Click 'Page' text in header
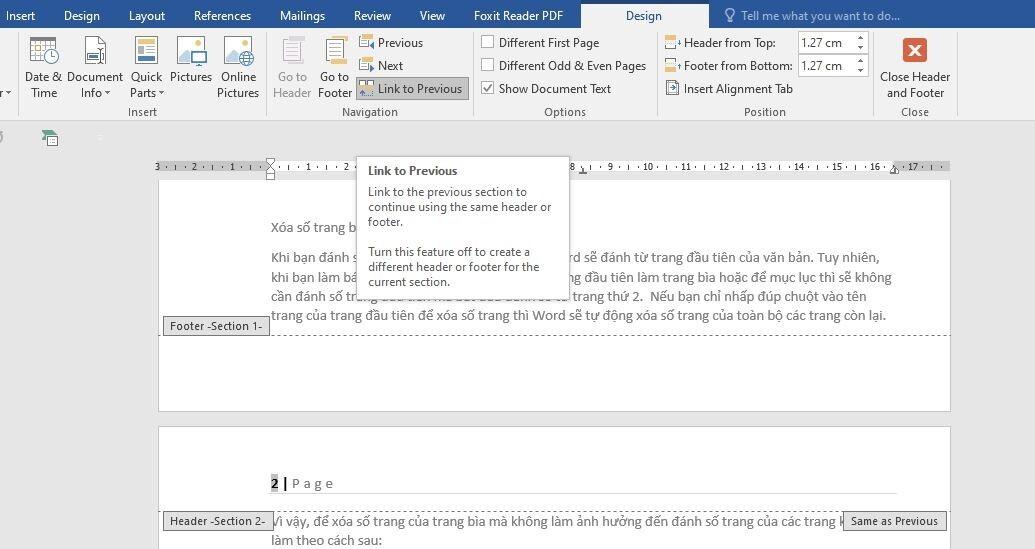 coord(312,484)
